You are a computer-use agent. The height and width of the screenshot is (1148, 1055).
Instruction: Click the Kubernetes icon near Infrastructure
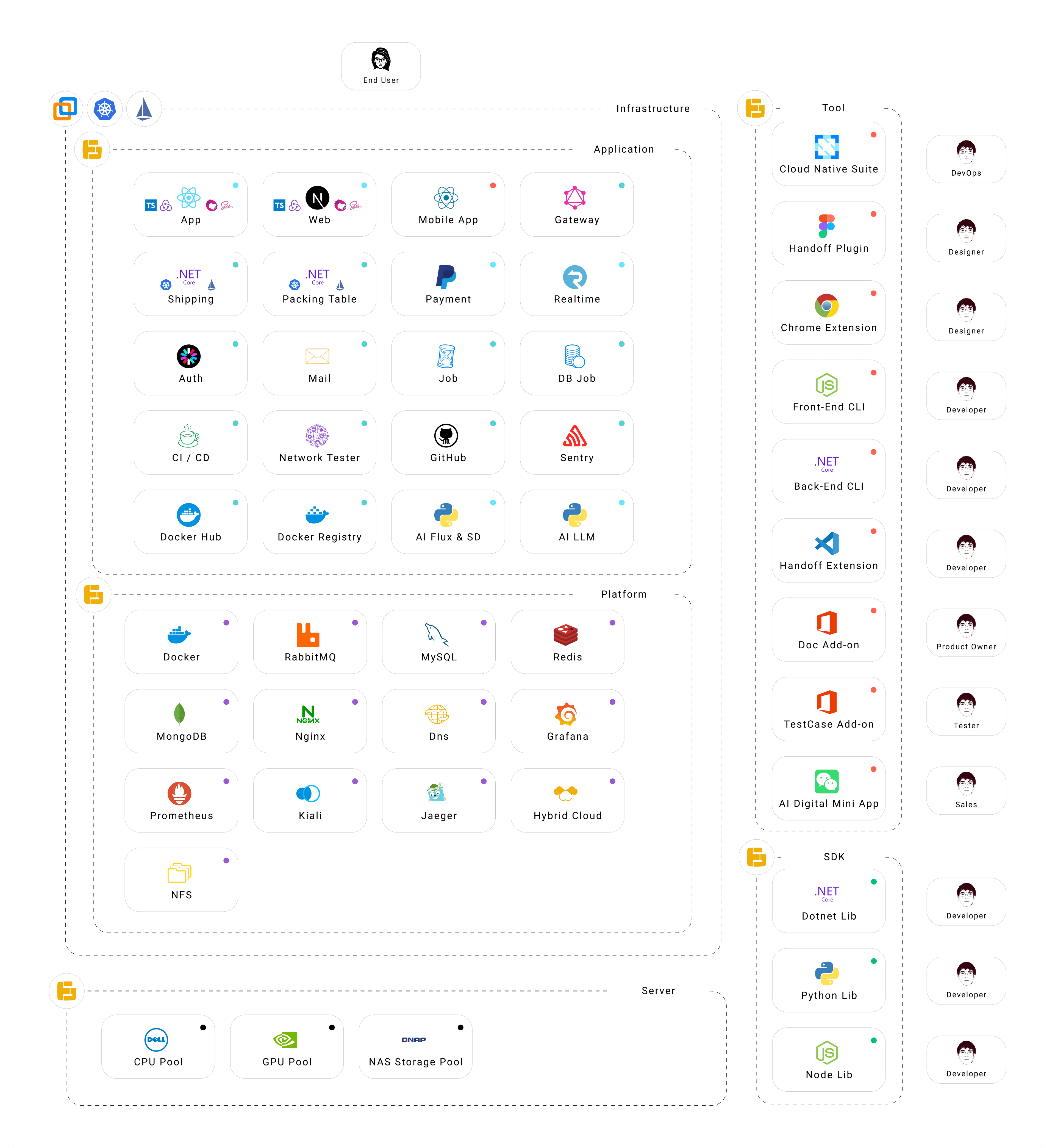pyautogui.click(x=104, y=109)
